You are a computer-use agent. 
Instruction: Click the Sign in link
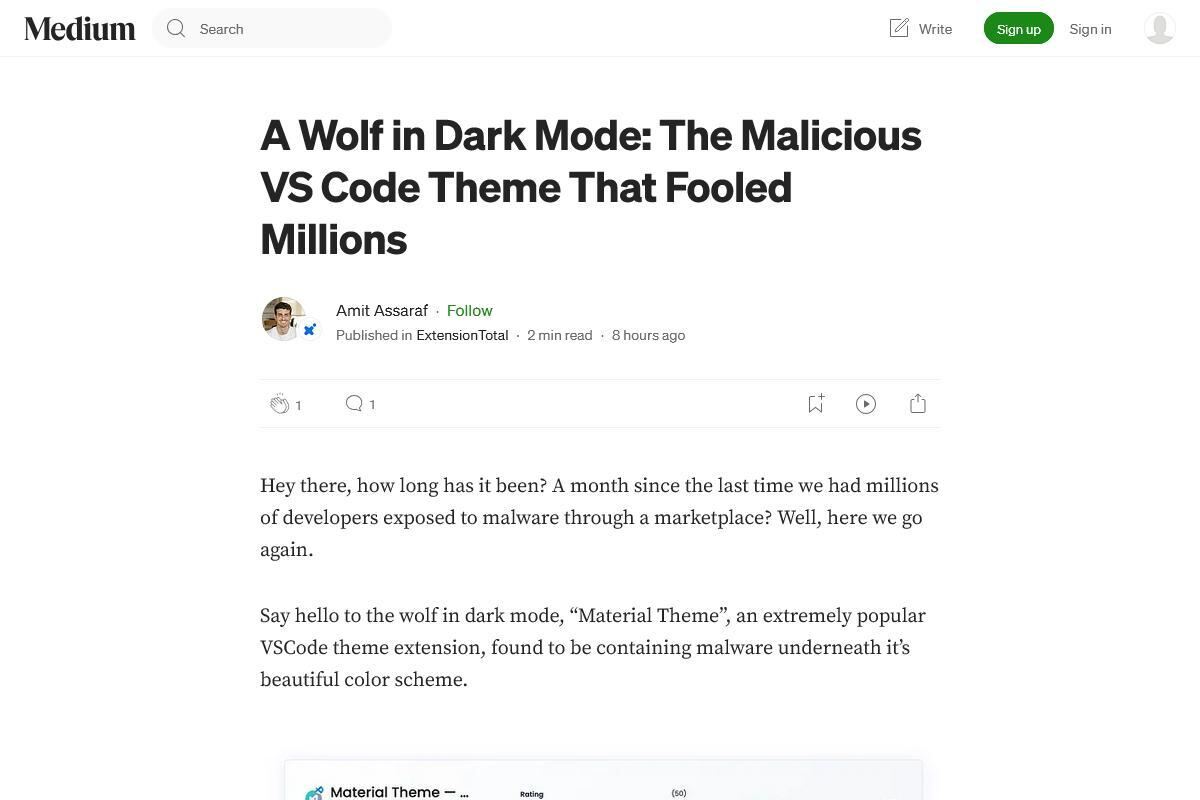tap(1090, 29)
